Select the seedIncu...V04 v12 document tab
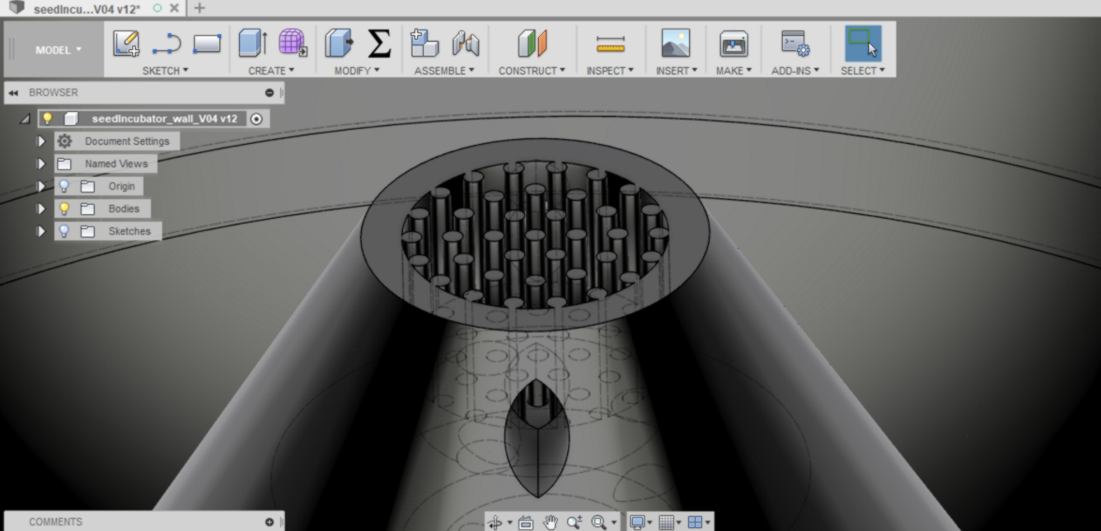 pyautogui.click(x=86, y=9)
